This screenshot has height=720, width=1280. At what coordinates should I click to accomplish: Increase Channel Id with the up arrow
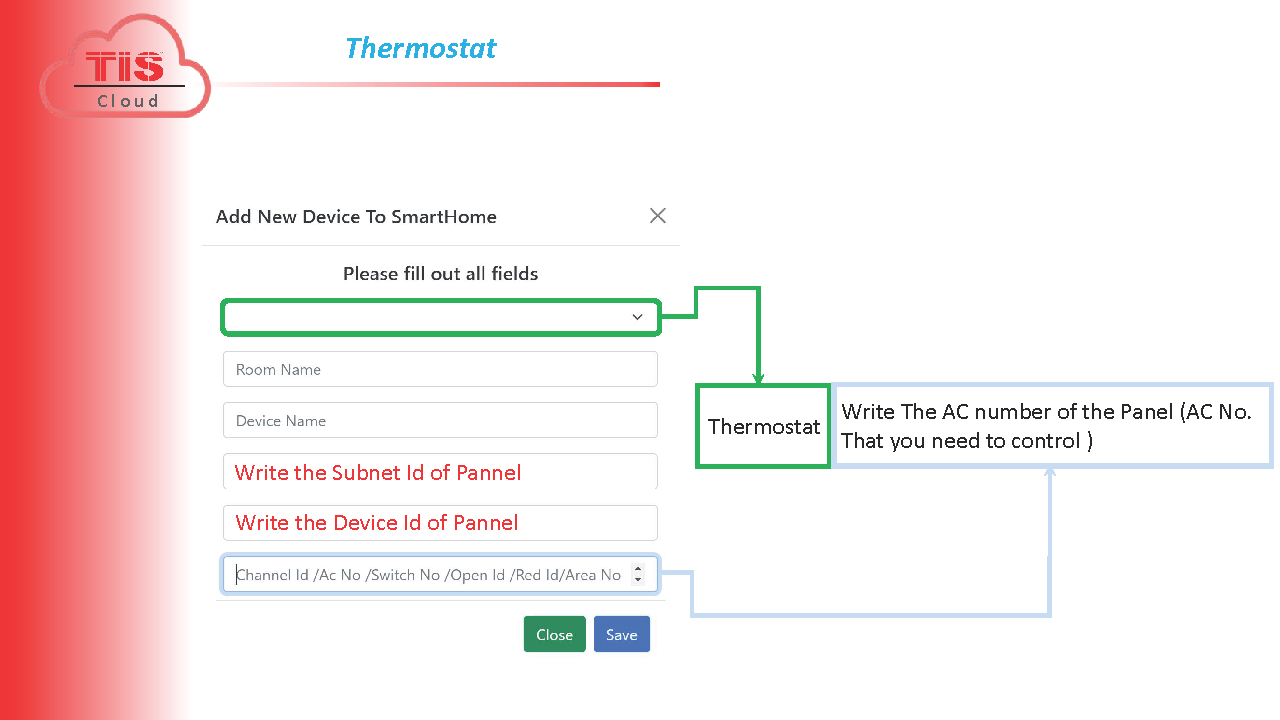pyautogui.click(x=638, y=569)
